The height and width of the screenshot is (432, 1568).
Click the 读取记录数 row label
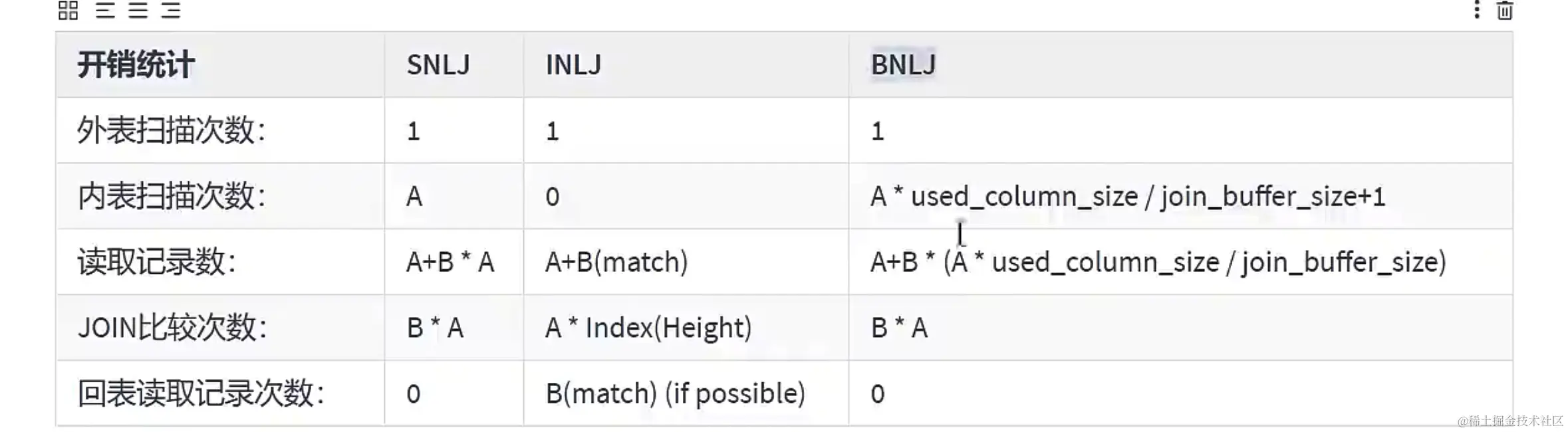(x=157, y=262)
